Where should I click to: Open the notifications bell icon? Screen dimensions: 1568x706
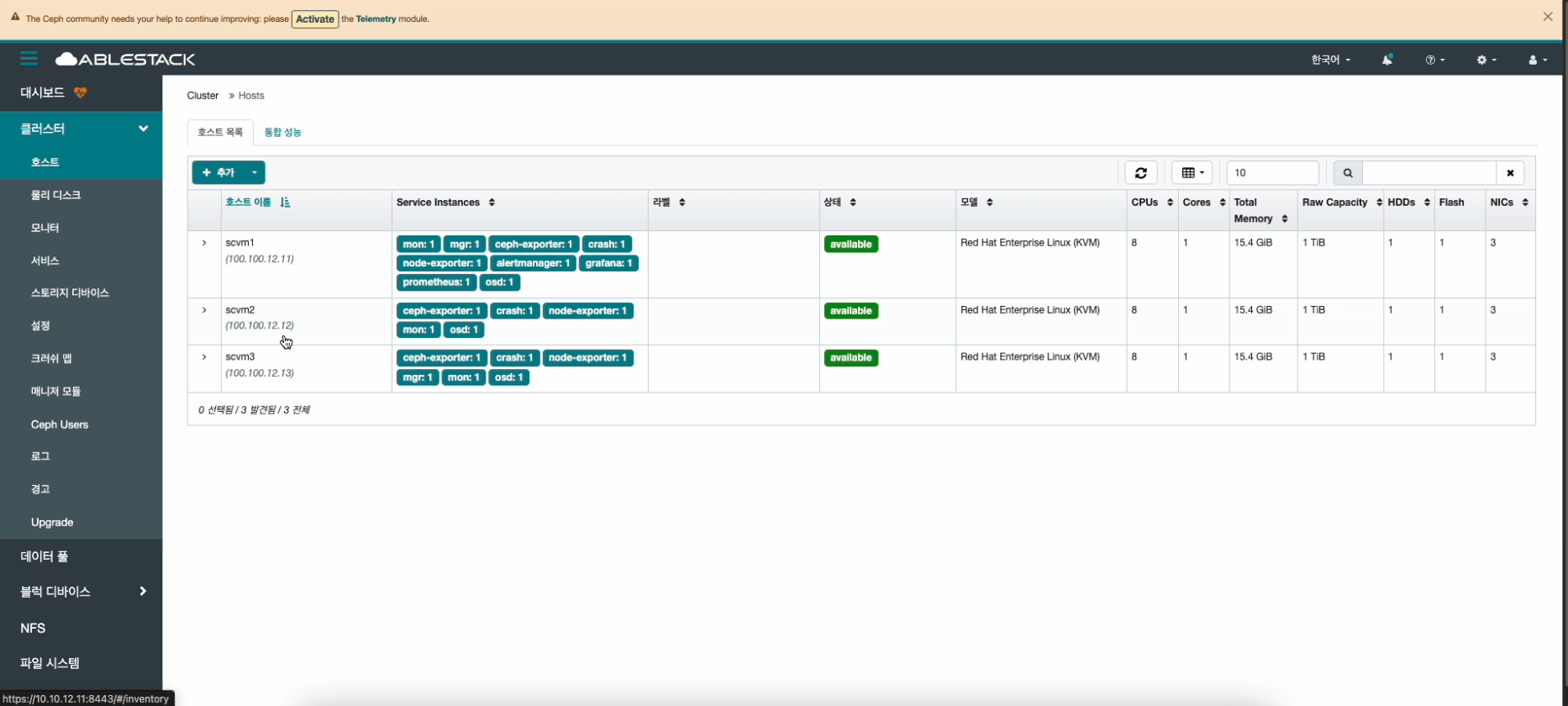click(1387, 60)
